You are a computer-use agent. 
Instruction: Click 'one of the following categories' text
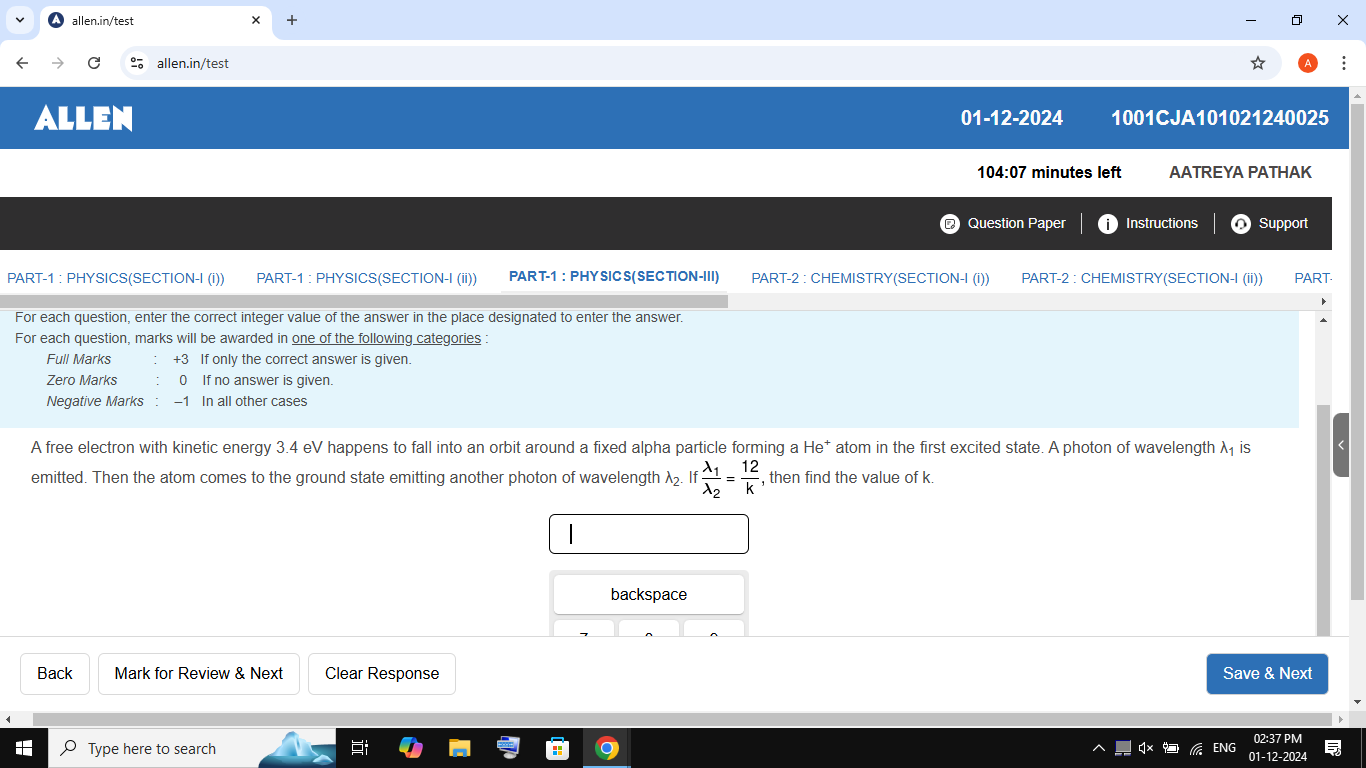(386, 338)
